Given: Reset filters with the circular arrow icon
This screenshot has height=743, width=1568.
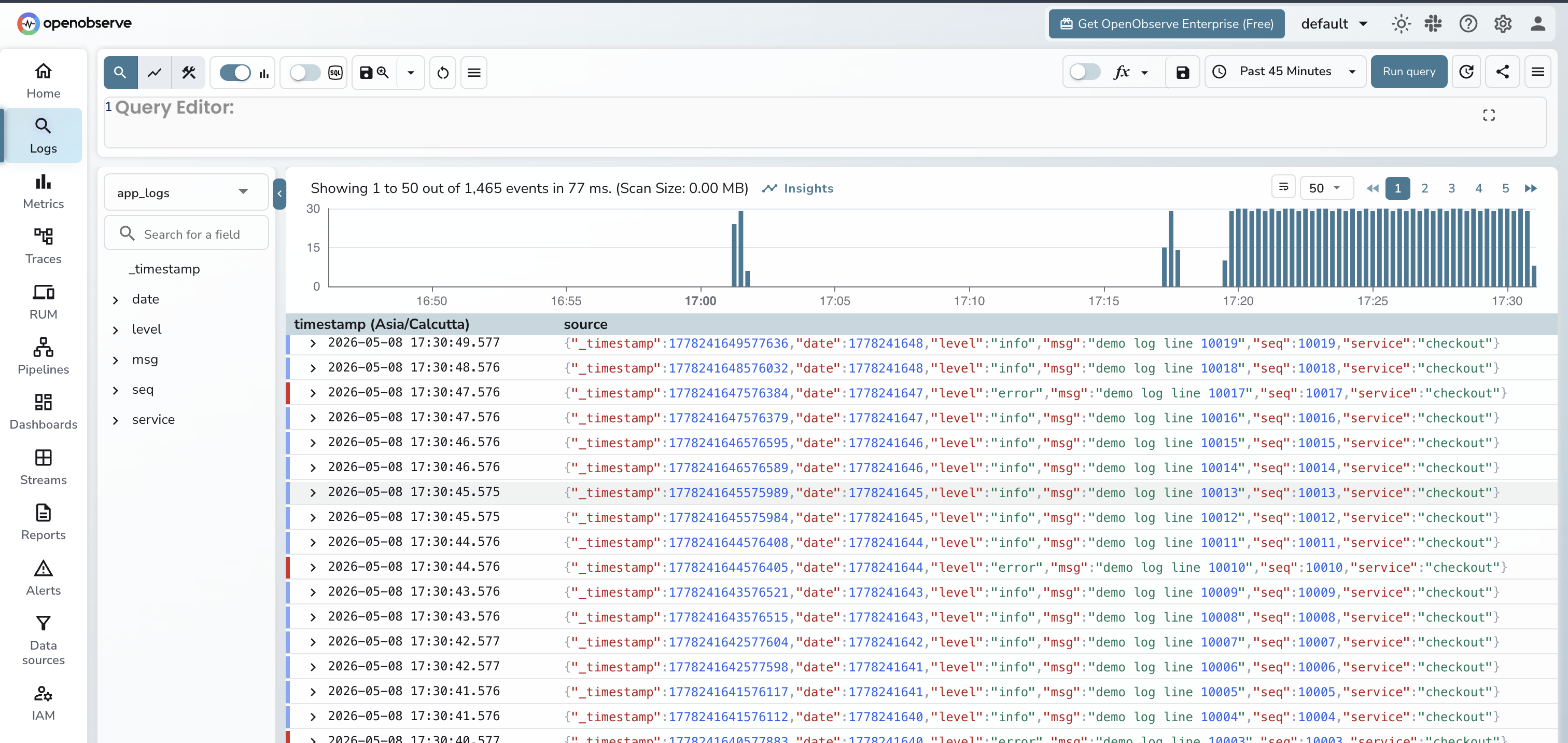Looking at the screenshot, I should click(x=443, y=73).
